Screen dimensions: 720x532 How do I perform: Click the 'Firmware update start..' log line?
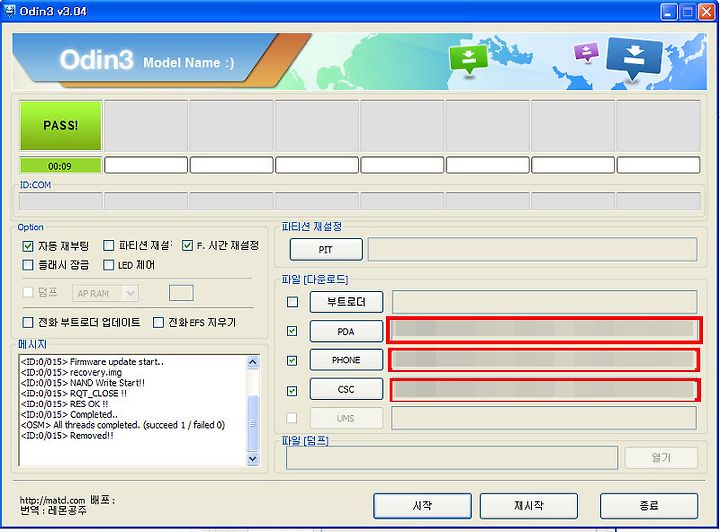coord(92,362)
